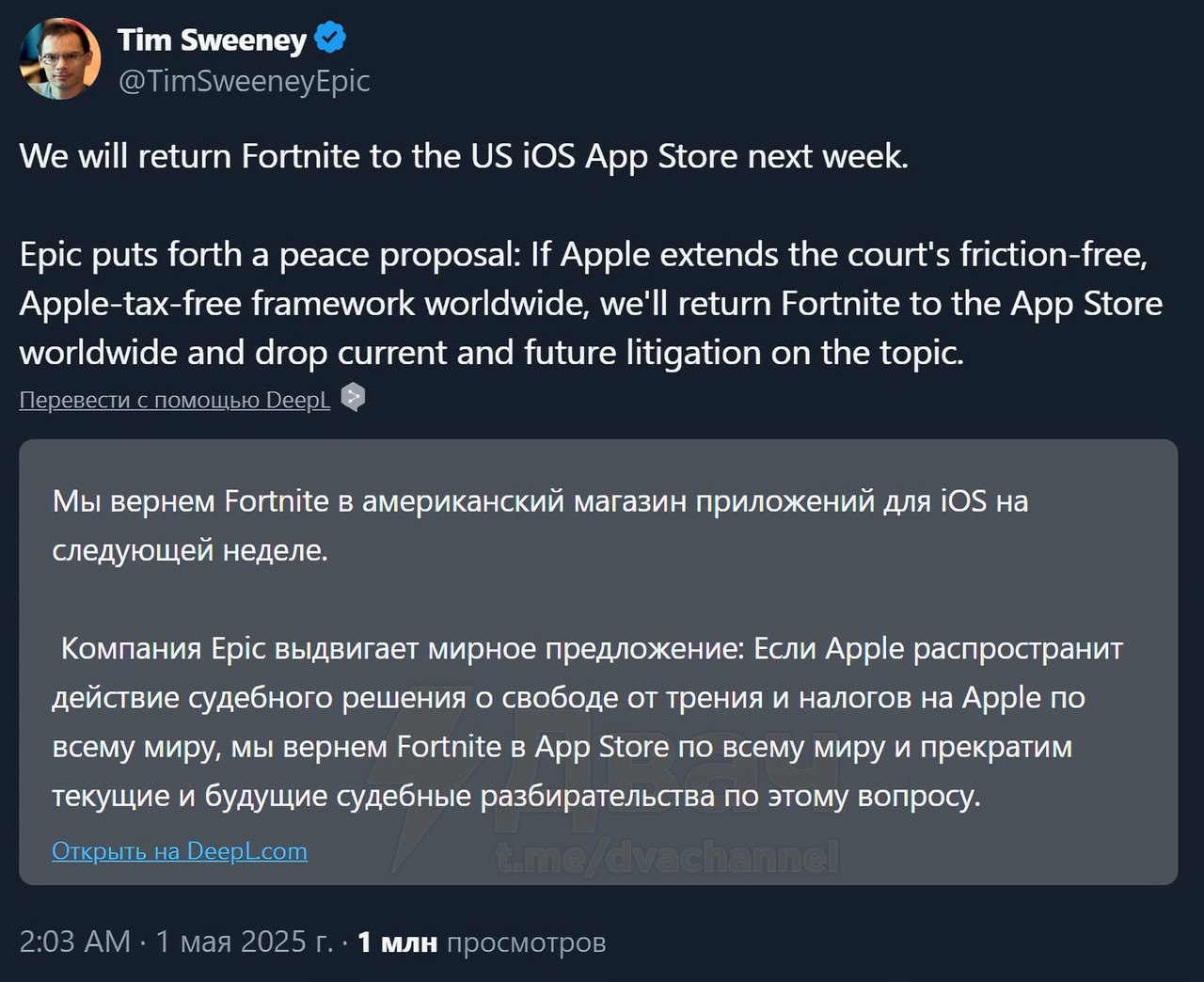Click the "Epic puts forth a peace proposal" paragraph

(x=590, y=303)
